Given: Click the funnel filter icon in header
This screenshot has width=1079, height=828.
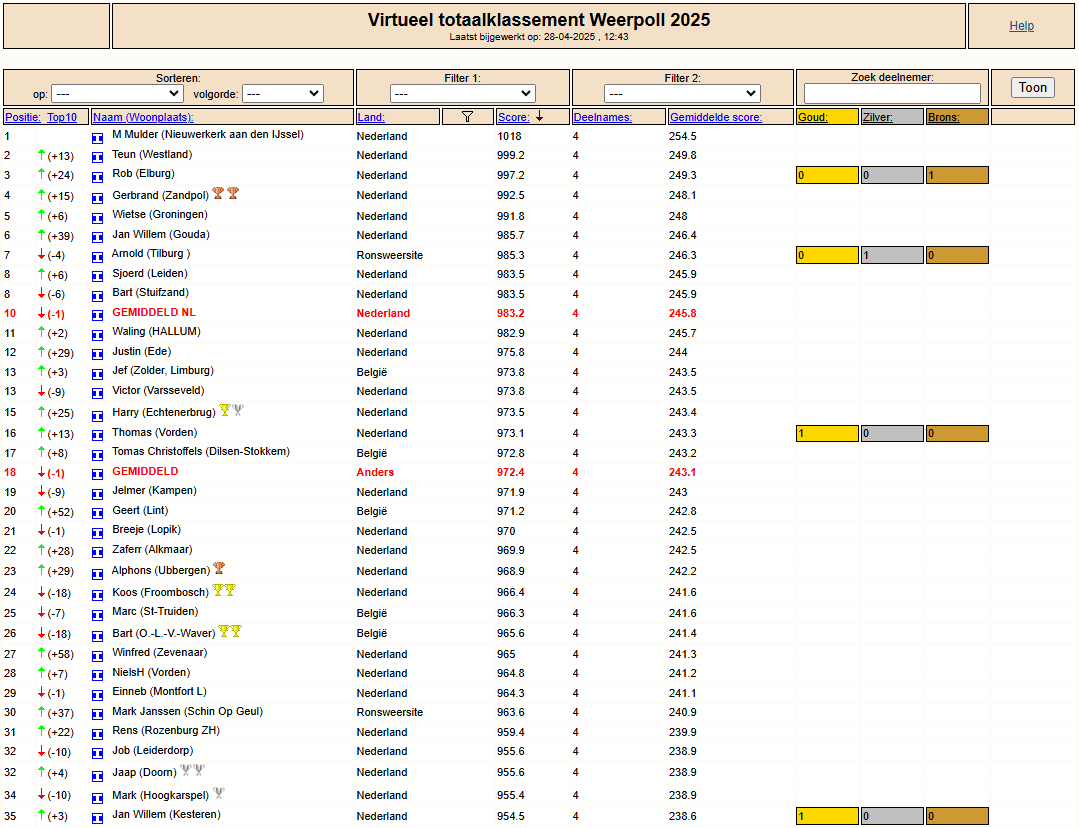Looking at the screenshot, I should [x=467, y=117].
